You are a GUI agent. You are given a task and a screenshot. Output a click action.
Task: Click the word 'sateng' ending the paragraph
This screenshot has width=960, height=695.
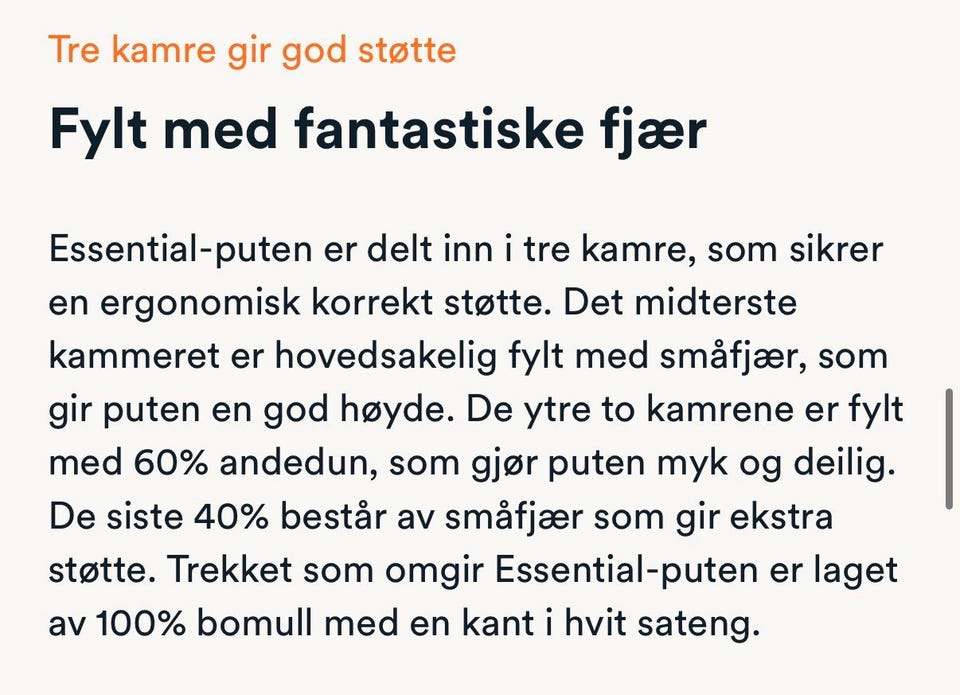[x=699, y=625]
